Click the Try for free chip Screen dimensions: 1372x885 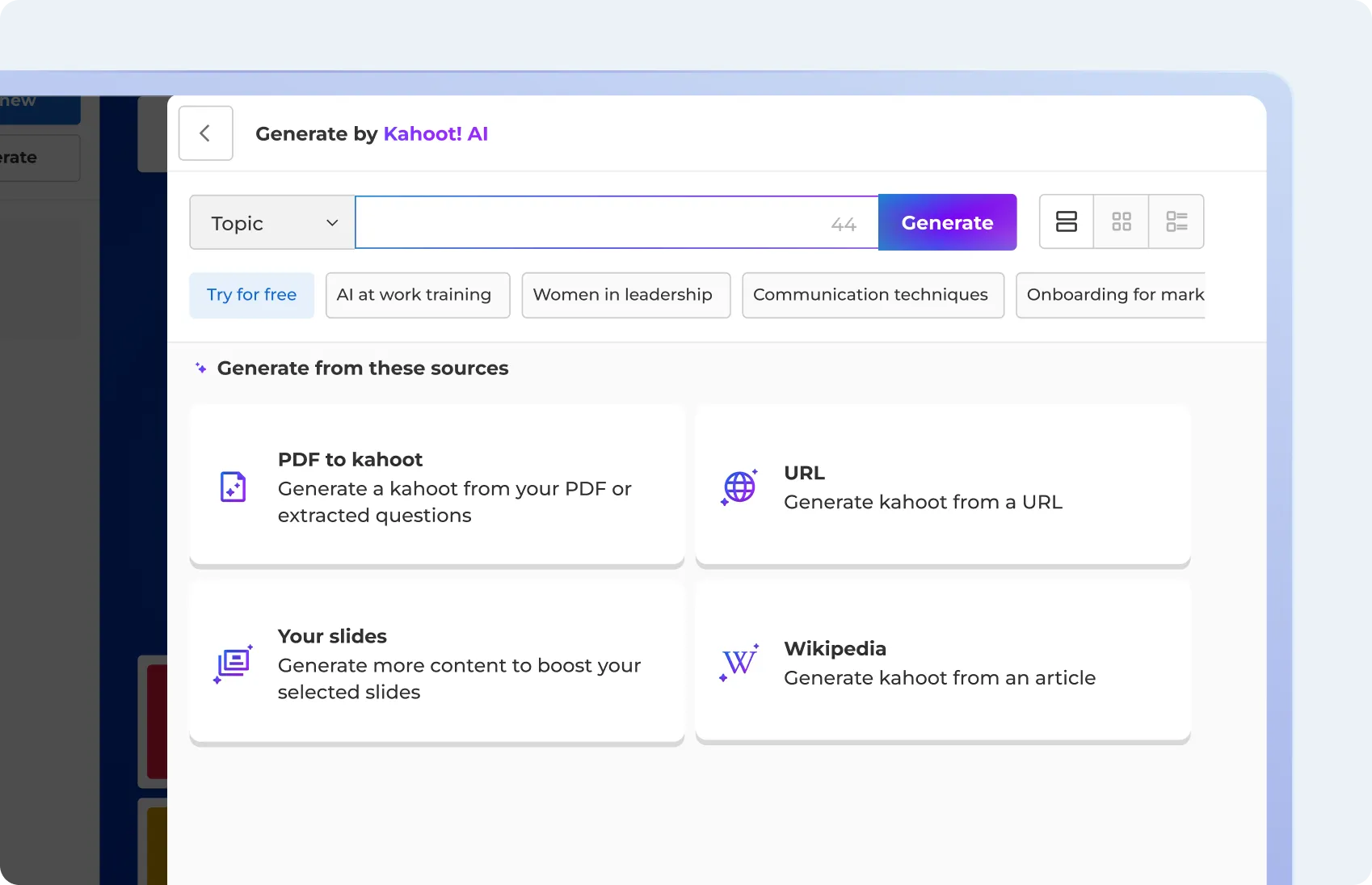pyautogui.click(x=251, y=295)
